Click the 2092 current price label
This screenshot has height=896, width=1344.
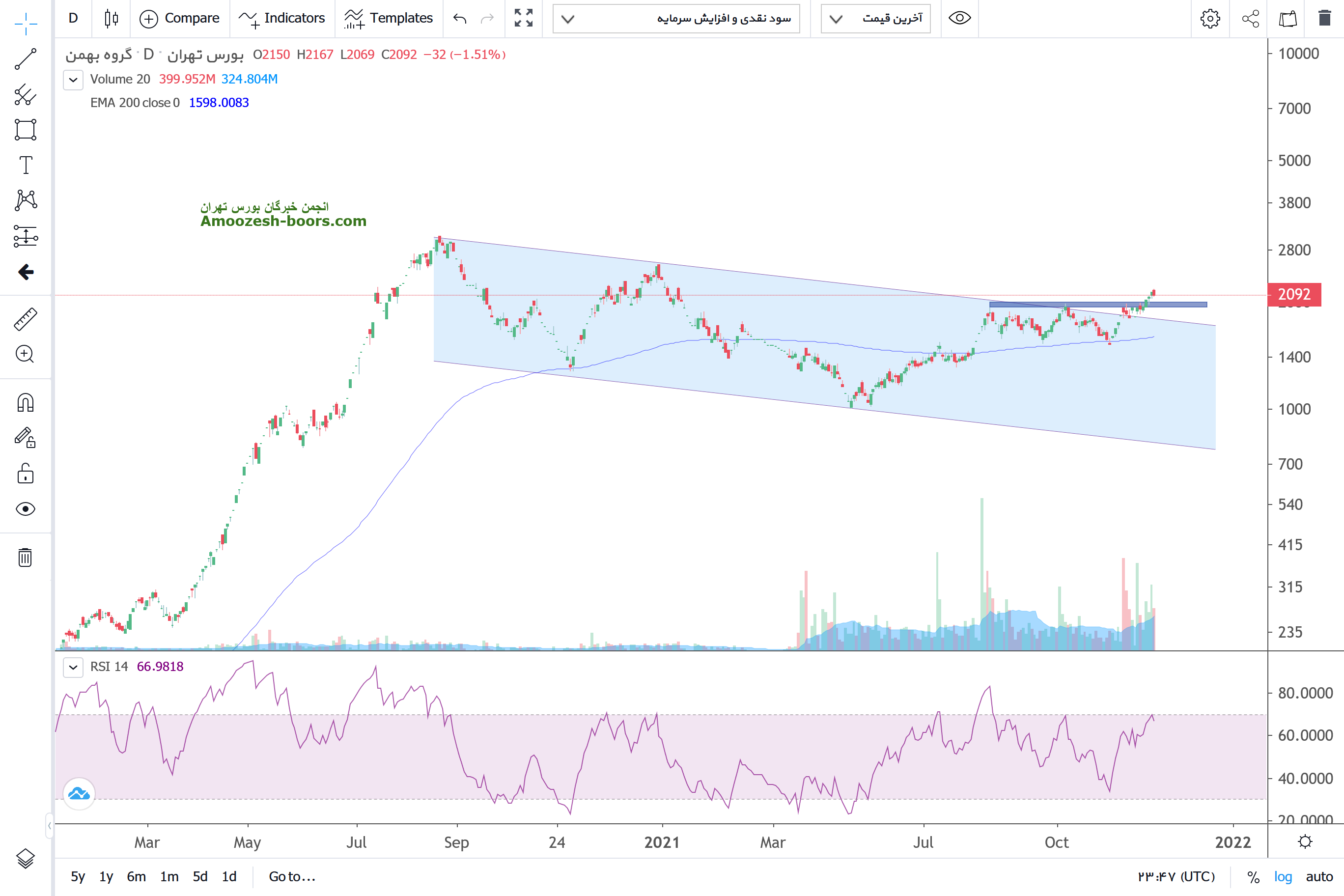click(1294, 294)
